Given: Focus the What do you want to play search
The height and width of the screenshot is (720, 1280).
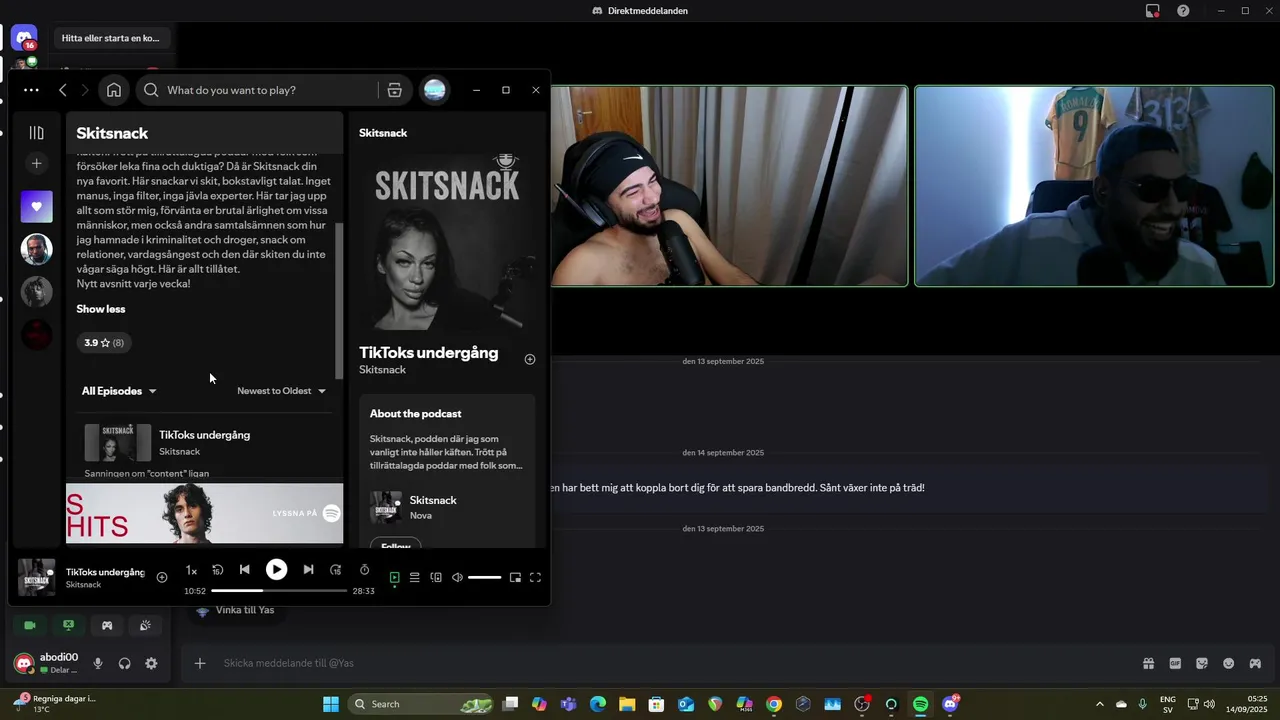Looking at the screenshot, I should click(257, 90).
